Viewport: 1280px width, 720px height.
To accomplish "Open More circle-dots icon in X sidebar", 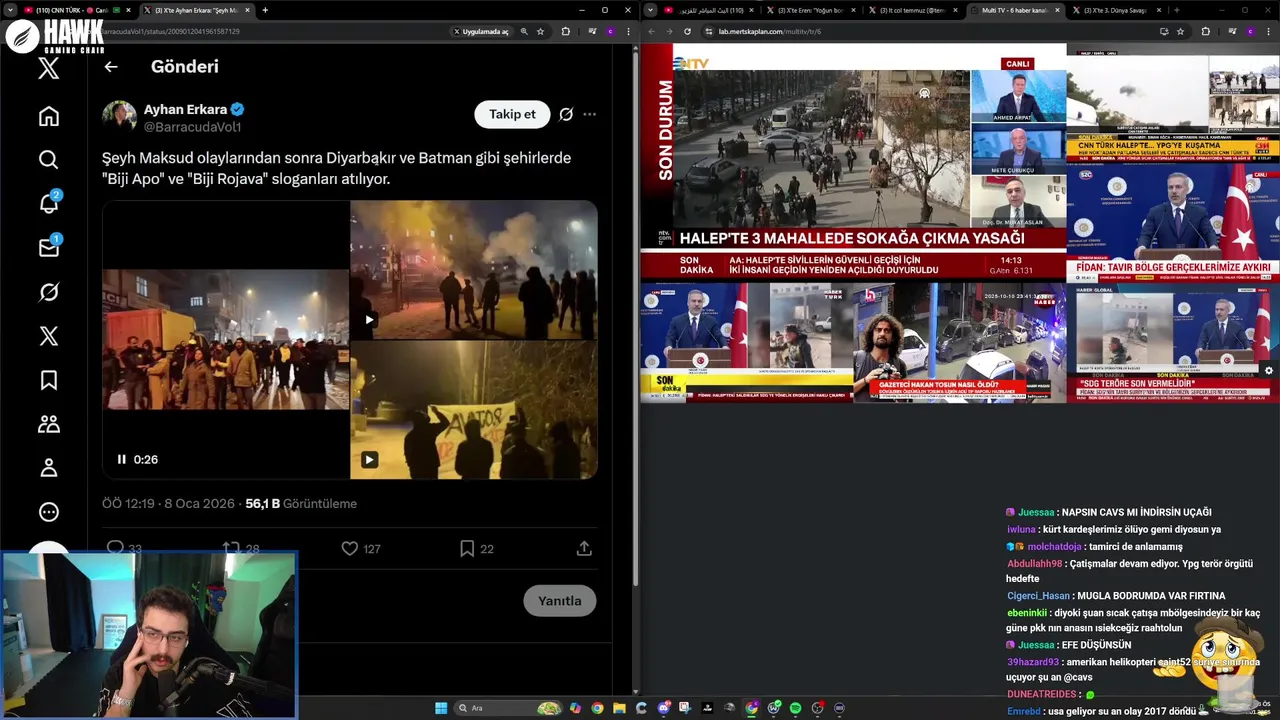I will click(49, 512).
